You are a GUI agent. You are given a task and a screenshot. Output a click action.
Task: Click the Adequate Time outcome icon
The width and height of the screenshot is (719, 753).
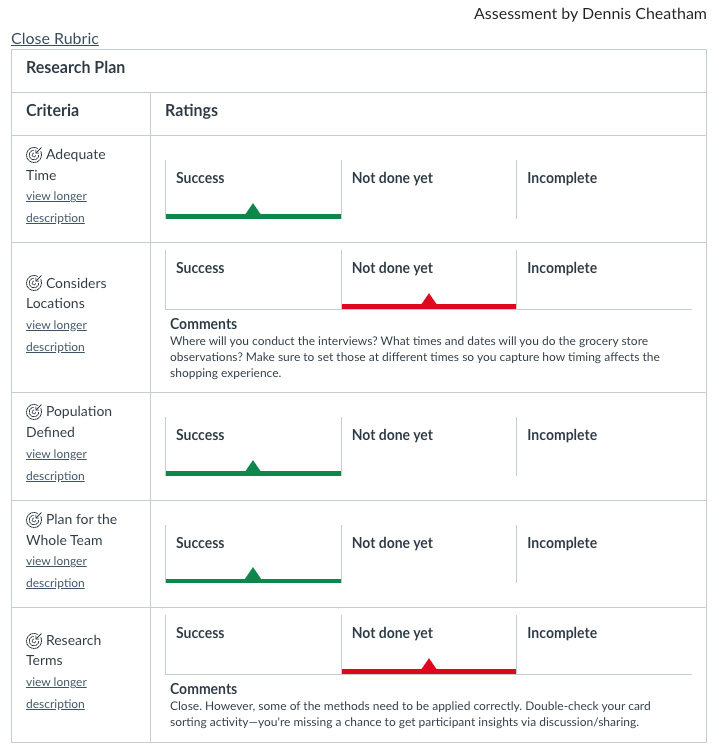(x=34, y=155)
